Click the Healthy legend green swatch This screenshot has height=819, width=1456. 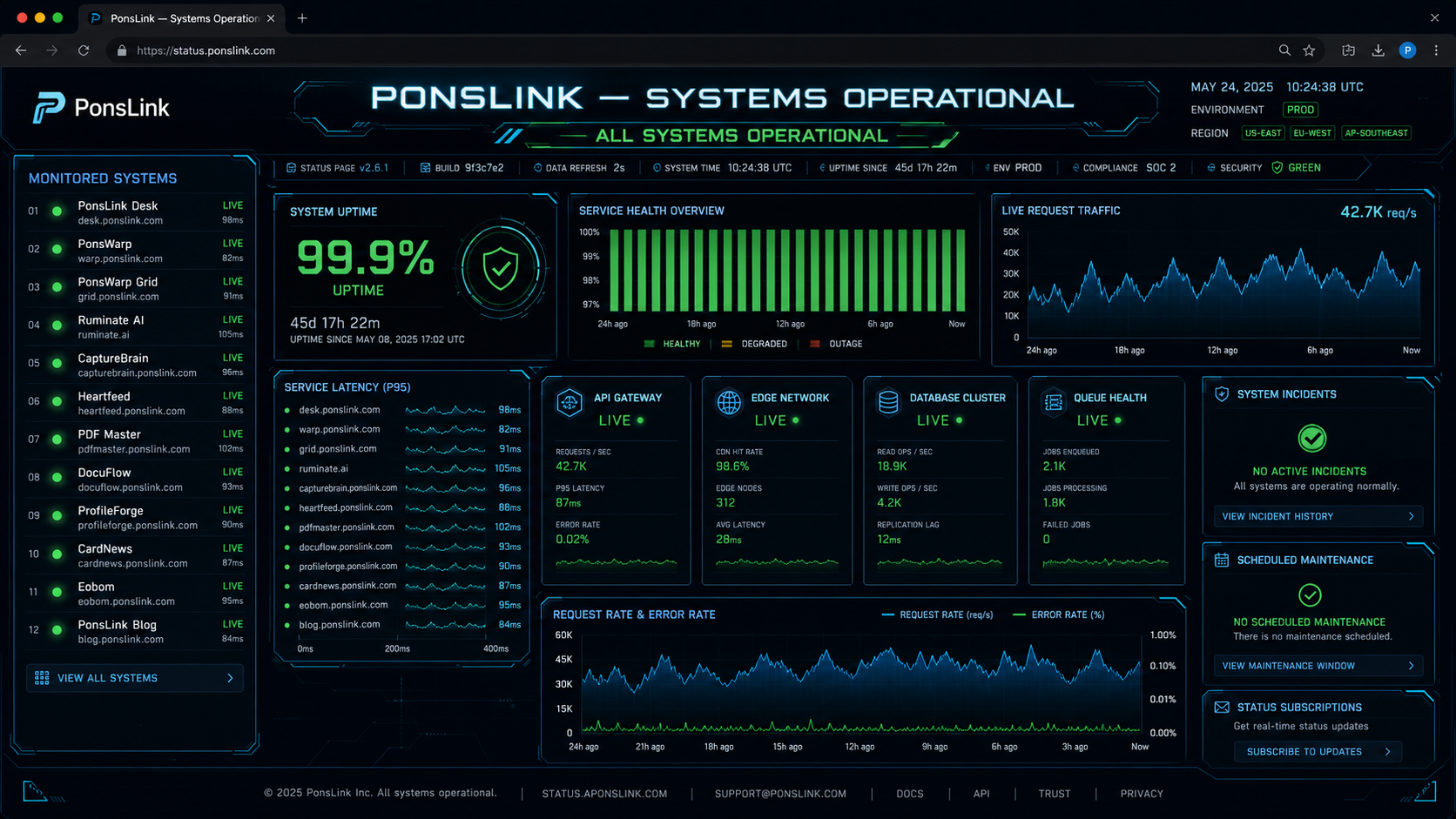pos(649,344)
